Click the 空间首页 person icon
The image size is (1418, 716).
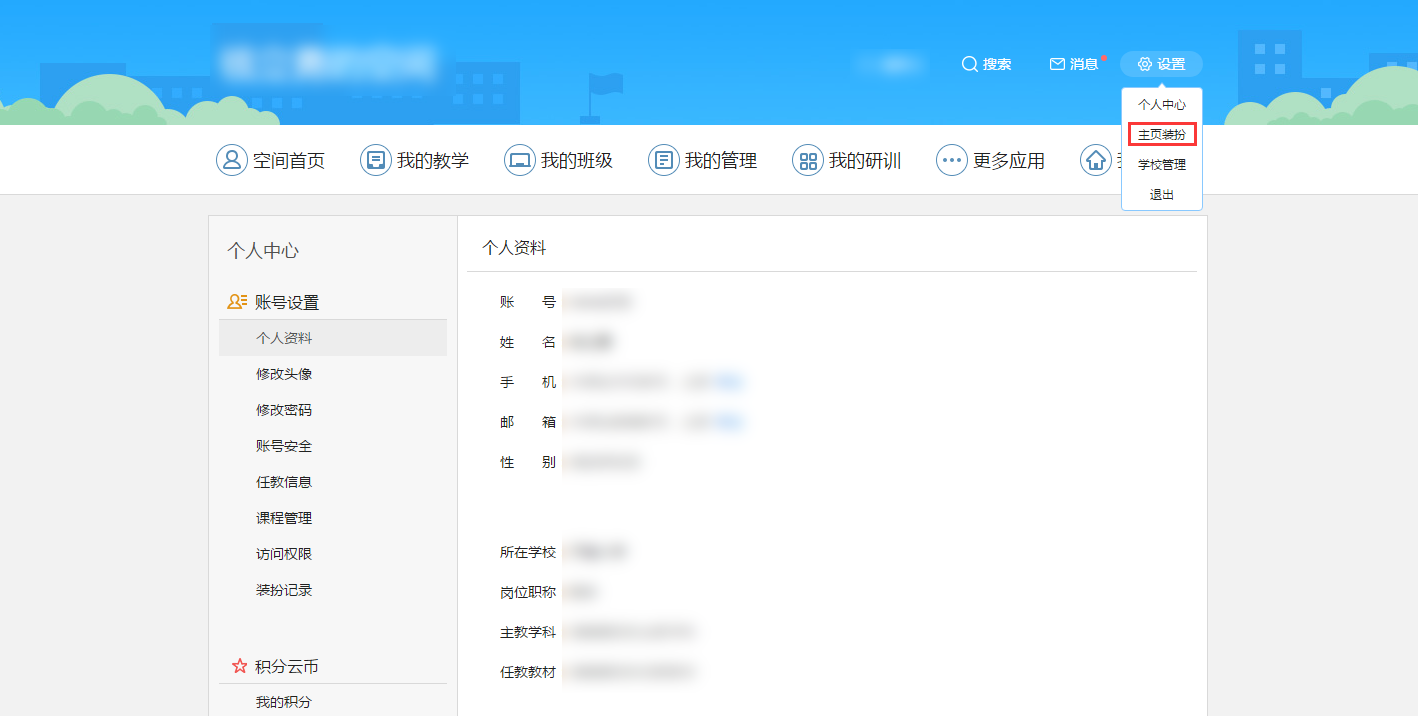coord(232,160)
